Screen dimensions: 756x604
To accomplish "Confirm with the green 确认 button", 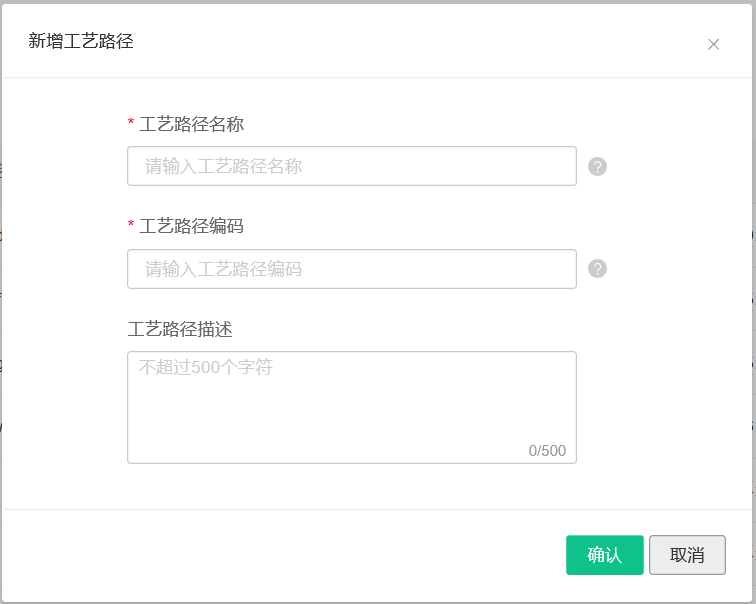I will pyautogui.click(x=605, y=555).
